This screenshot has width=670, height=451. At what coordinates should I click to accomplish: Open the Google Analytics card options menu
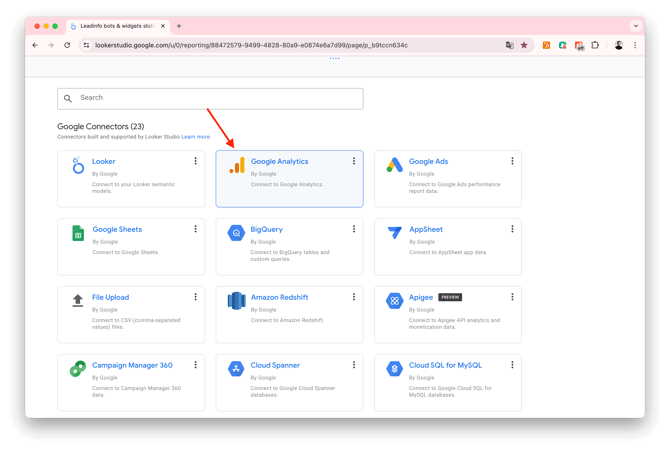tap(354, 161)
